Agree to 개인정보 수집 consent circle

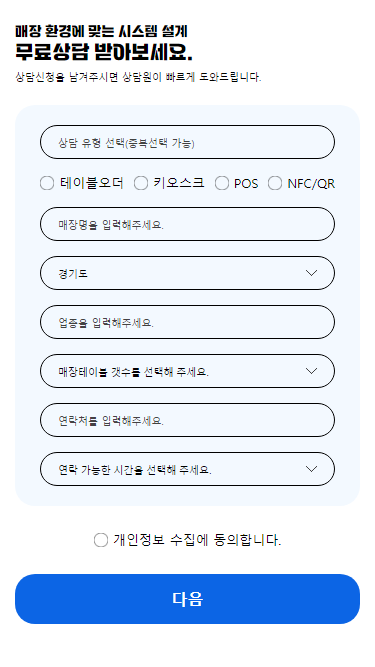click(101, 540)
